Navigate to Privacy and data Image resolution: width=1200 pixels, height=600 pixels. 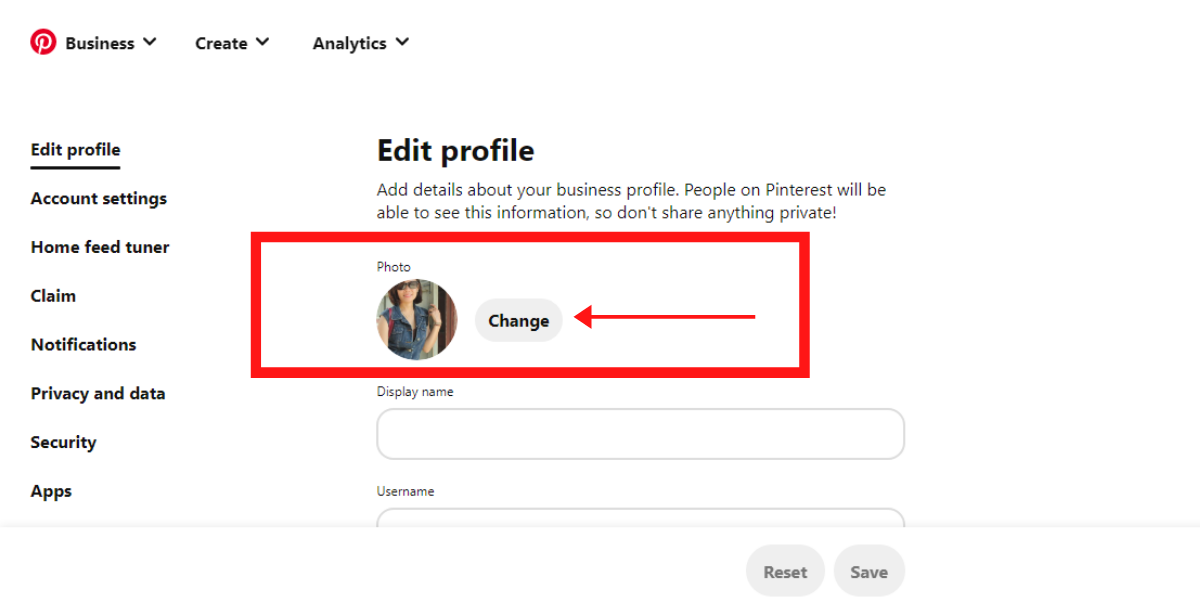(x=98, y=393)
